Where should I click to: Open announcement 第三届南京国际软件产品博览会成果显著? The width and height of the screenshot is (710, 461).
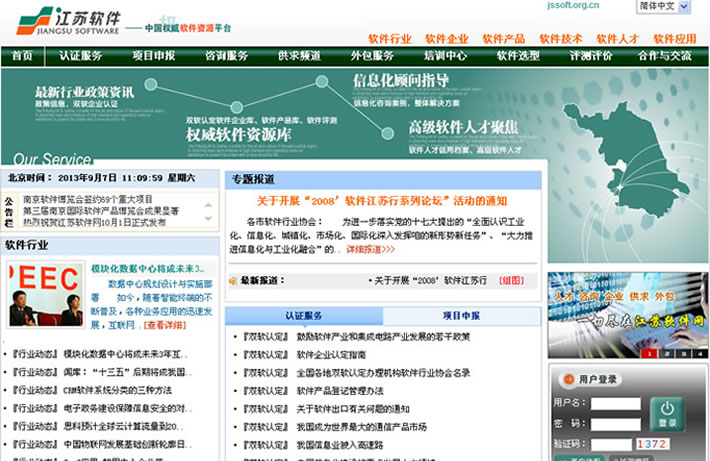point(101,211)
